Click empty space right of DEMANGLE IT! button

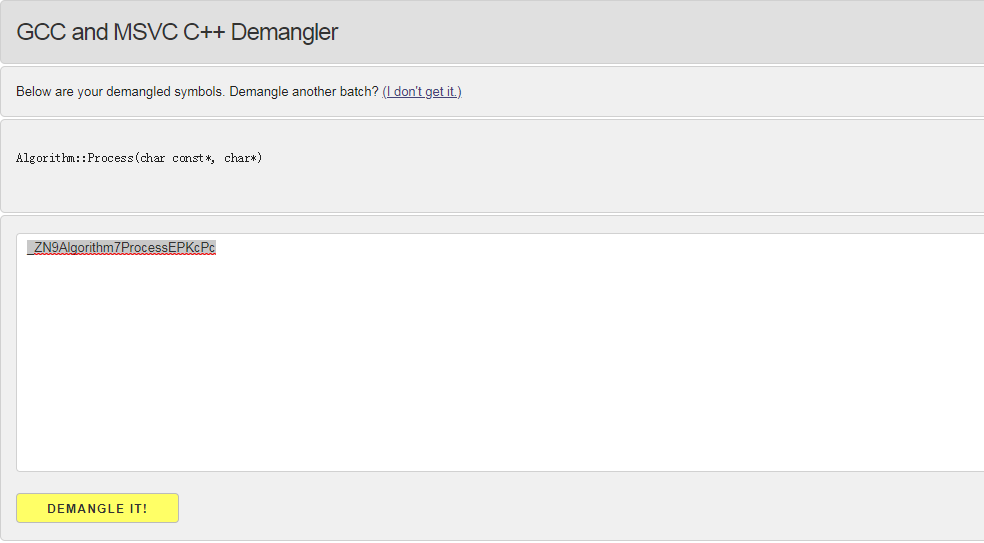(500, 508)
